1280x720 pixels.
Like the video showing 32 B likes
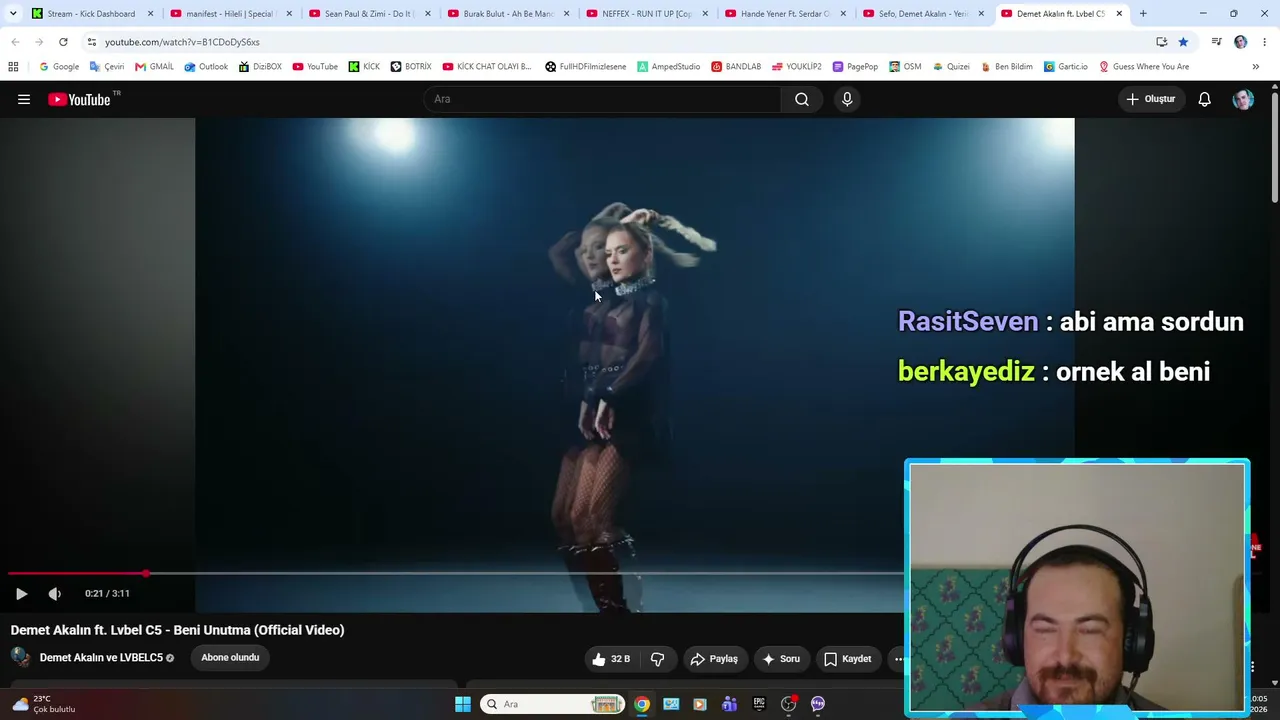point(611,659)
